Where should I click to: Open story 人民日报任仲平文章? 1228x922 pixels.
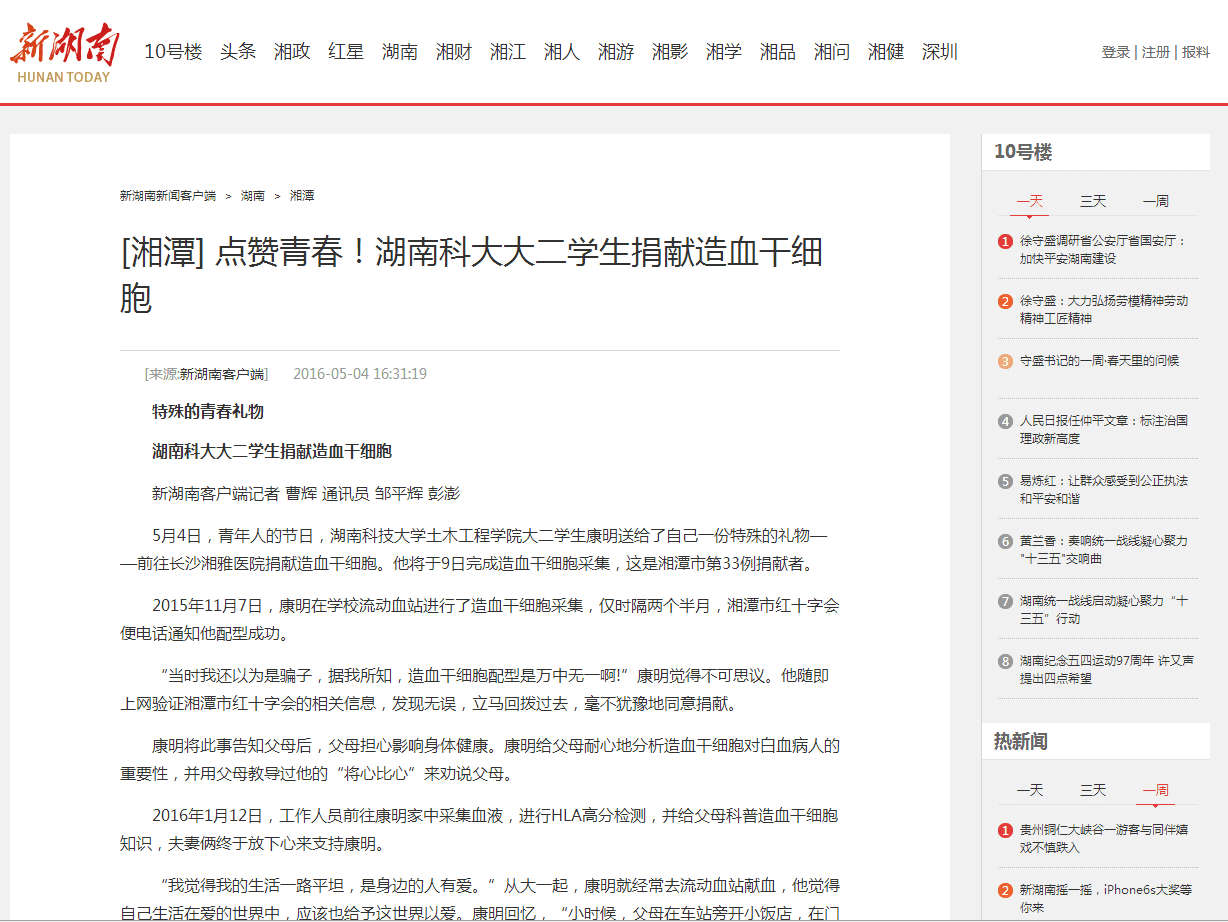(x=1104, y=429)
